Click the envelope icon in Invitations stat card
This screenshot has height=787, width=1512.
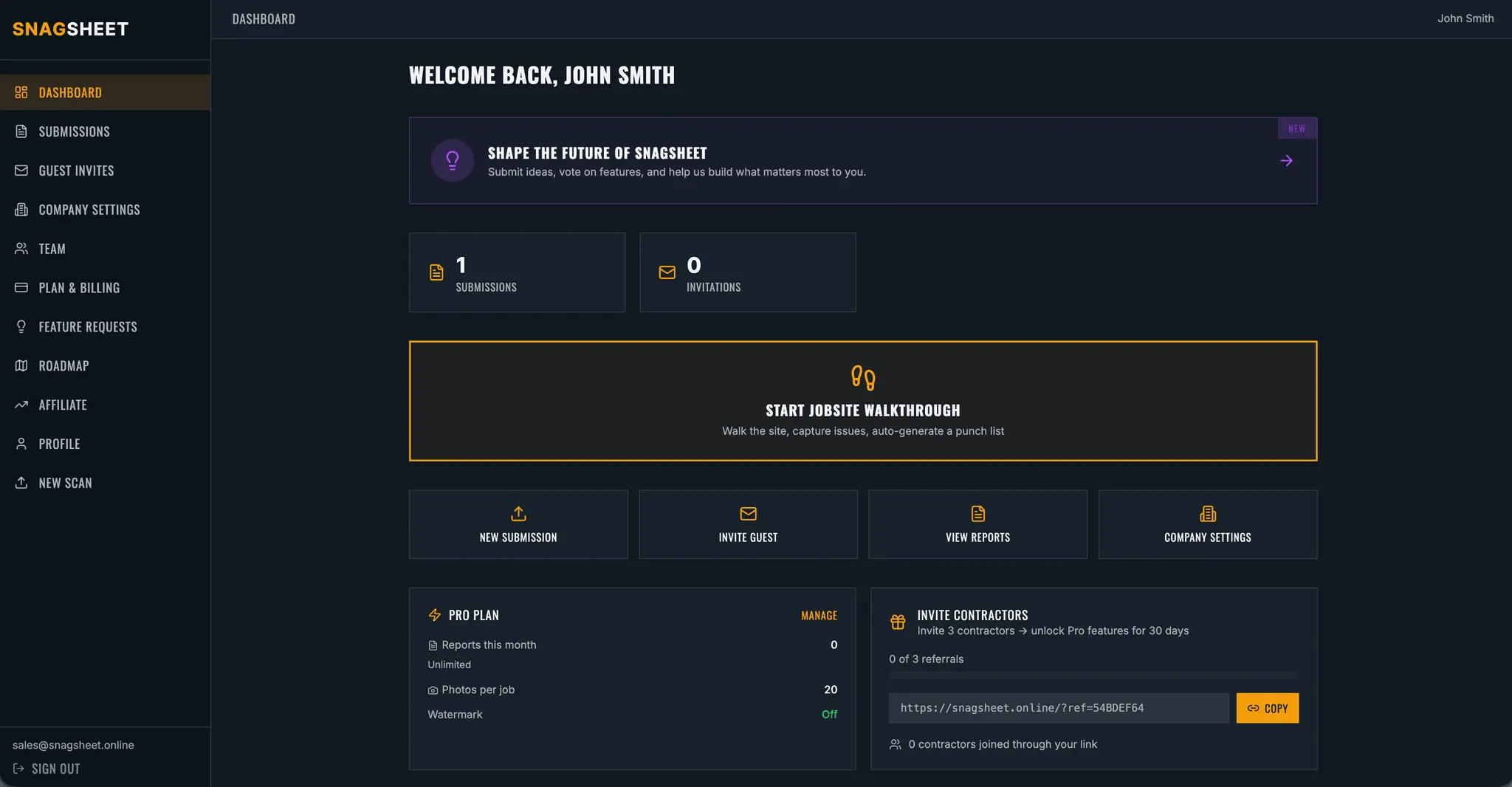[667, 272]
